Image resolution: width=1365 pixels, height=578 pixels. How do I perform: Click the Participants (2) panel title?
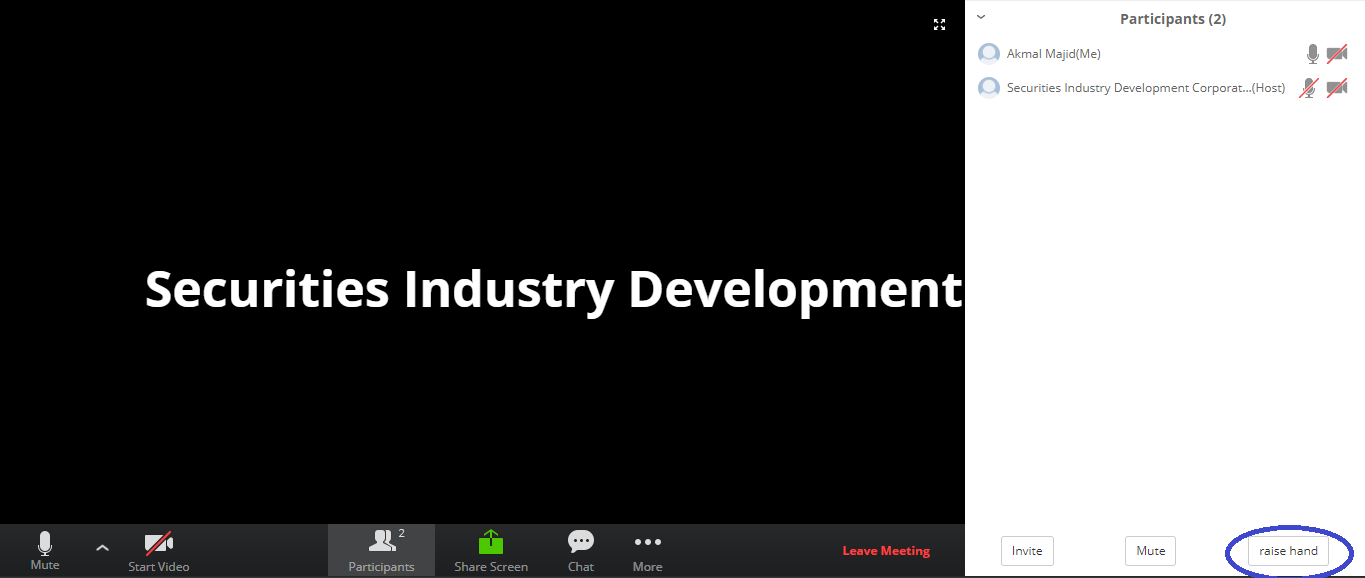(x=1173, y=19)
